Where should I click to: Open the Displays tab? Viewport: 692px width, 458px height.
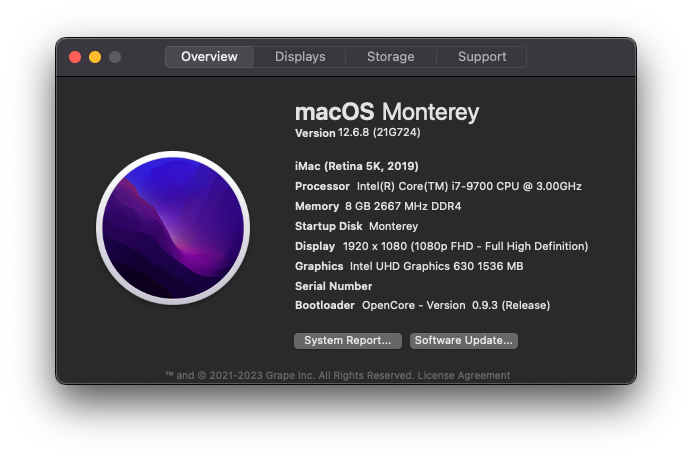300,57
